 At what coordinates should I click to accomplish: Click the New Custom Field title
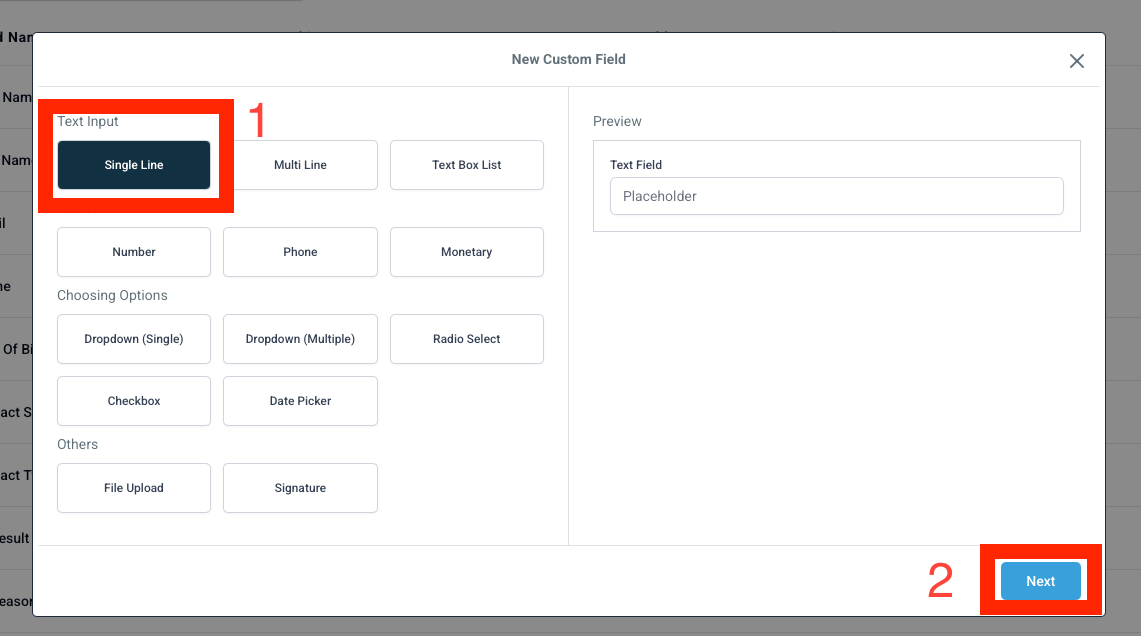tap(568, 60)
